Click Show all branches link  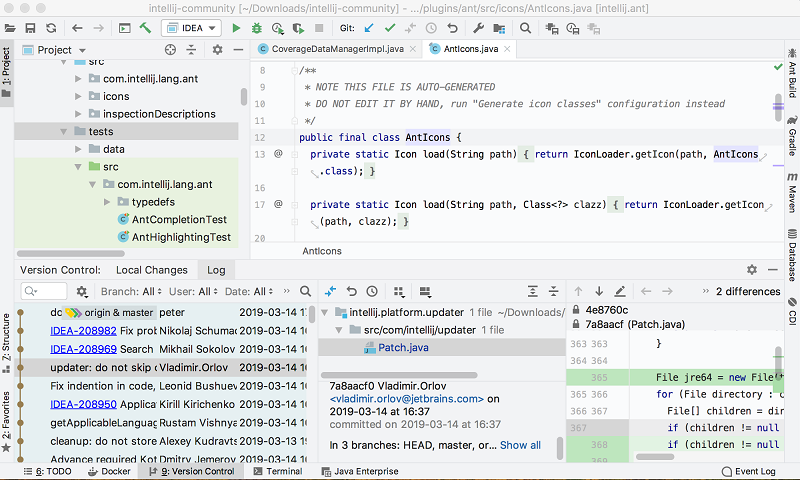click(x=520, y=445)
